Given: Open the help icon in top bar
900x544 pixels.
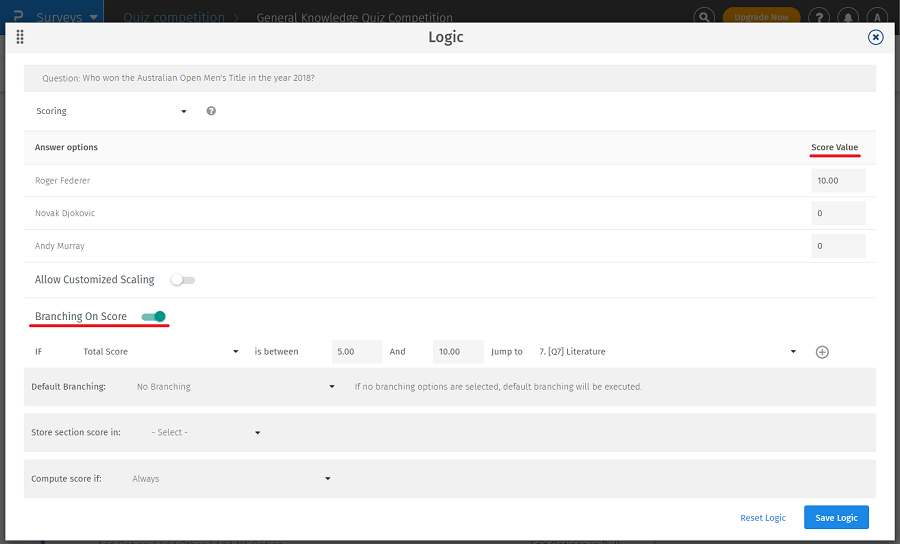Looking at the screenshot, I should pyautogui.click(x=818, y=17).
